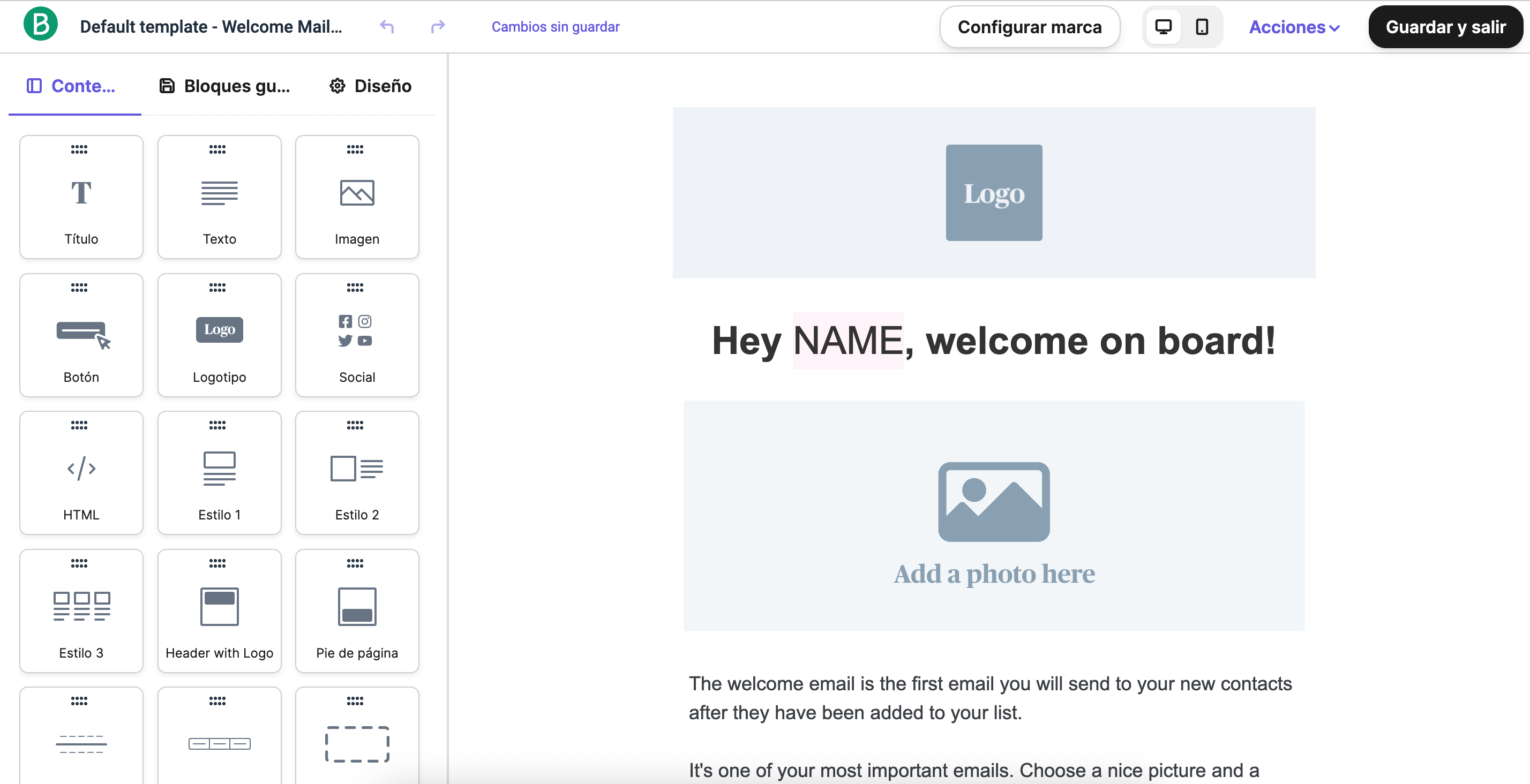Select the Estilo 1 block
Image resolution: width=1530 pixels, height=784 pixels.
click(219, 473)
